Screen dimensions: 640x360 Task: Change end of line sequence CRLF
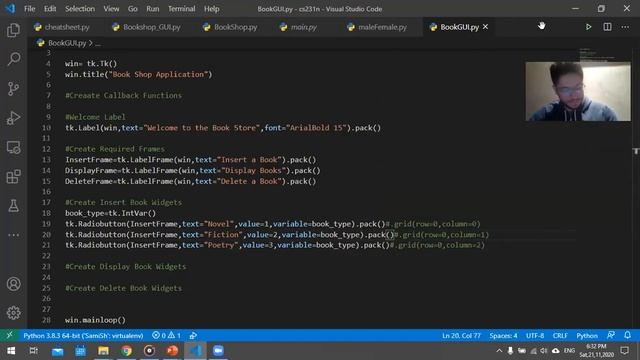[560, 335]
